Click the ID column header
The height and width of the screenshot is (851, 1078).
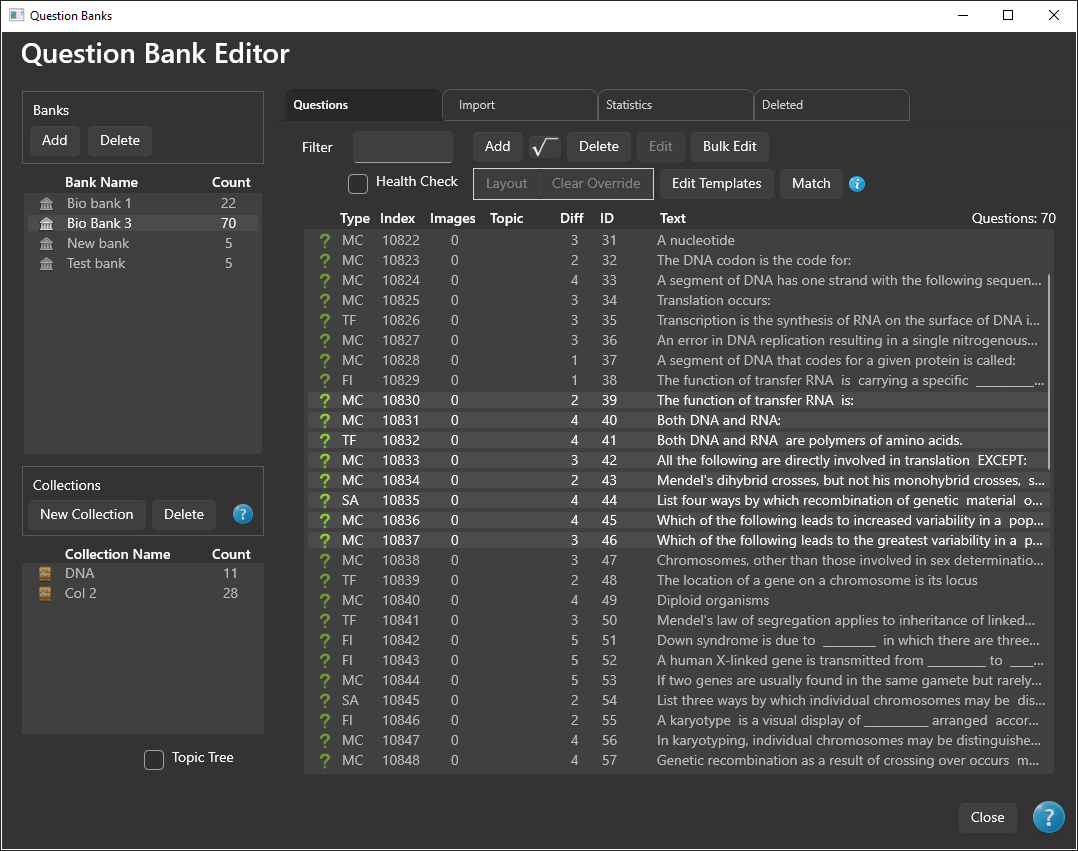tap(606, 219)
